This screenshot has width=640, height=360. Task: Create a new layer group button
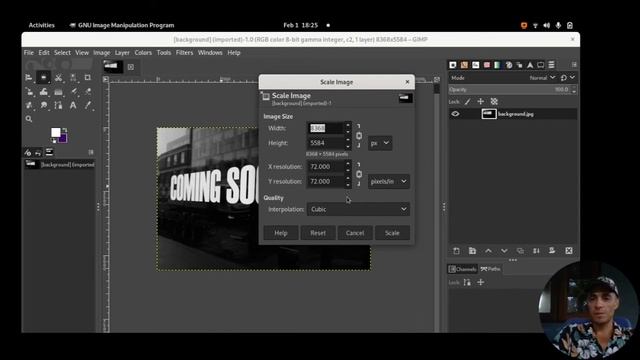(472, 251)
